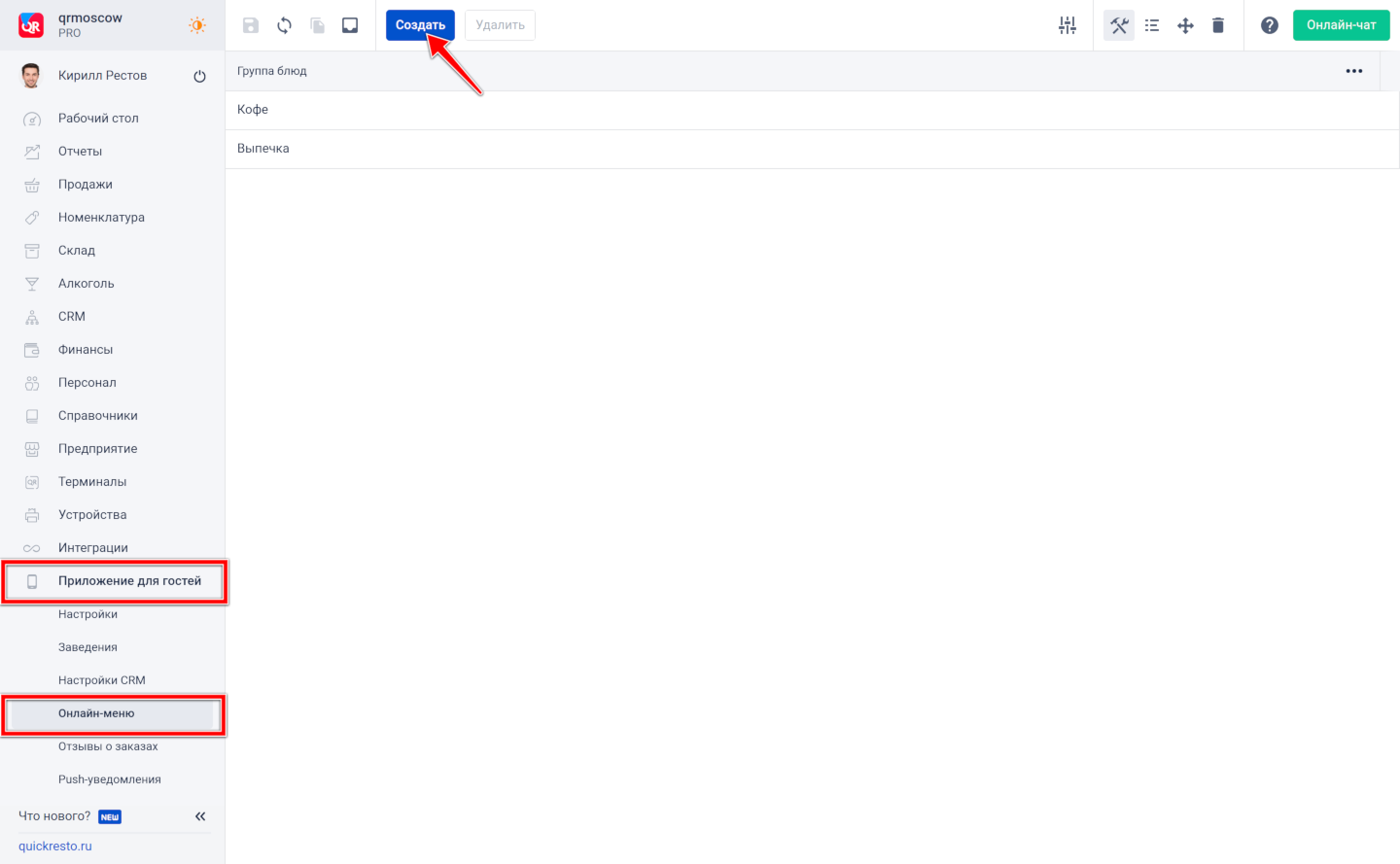Click the Интеграции infinity icon
1400x864 pixels.
[32, 548]
